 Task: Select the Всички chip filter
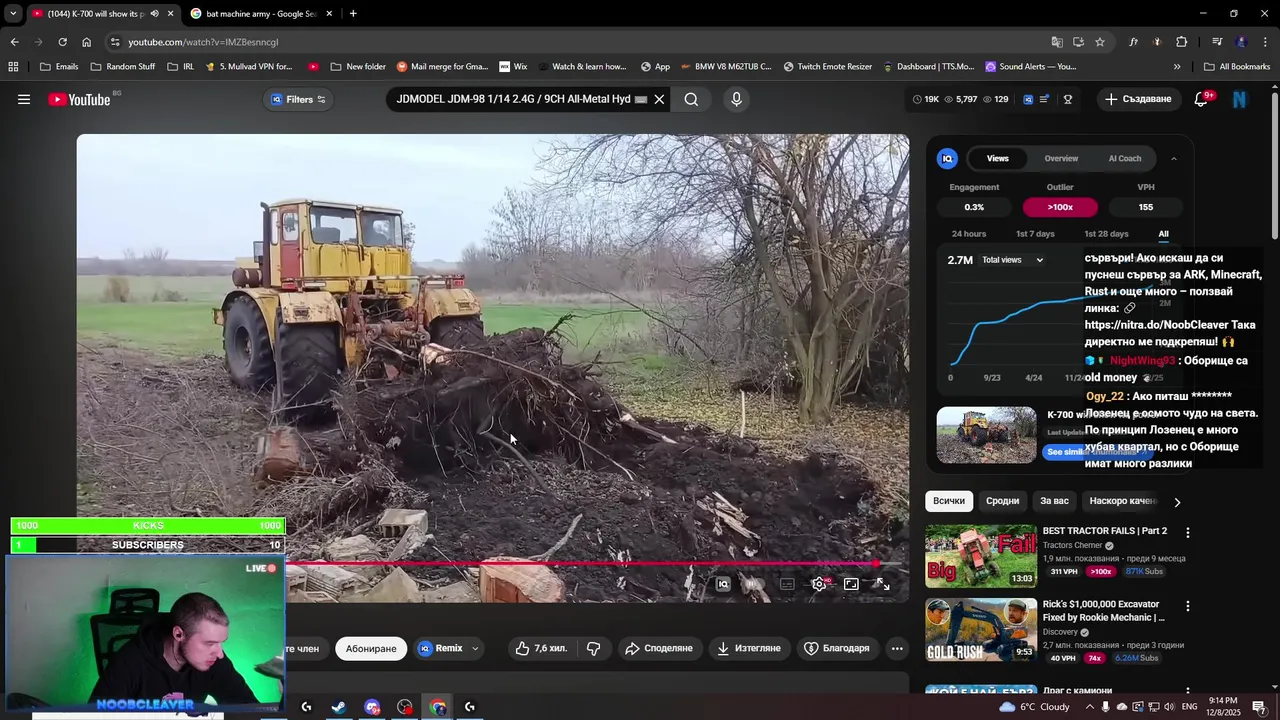[x=949, y=501]
